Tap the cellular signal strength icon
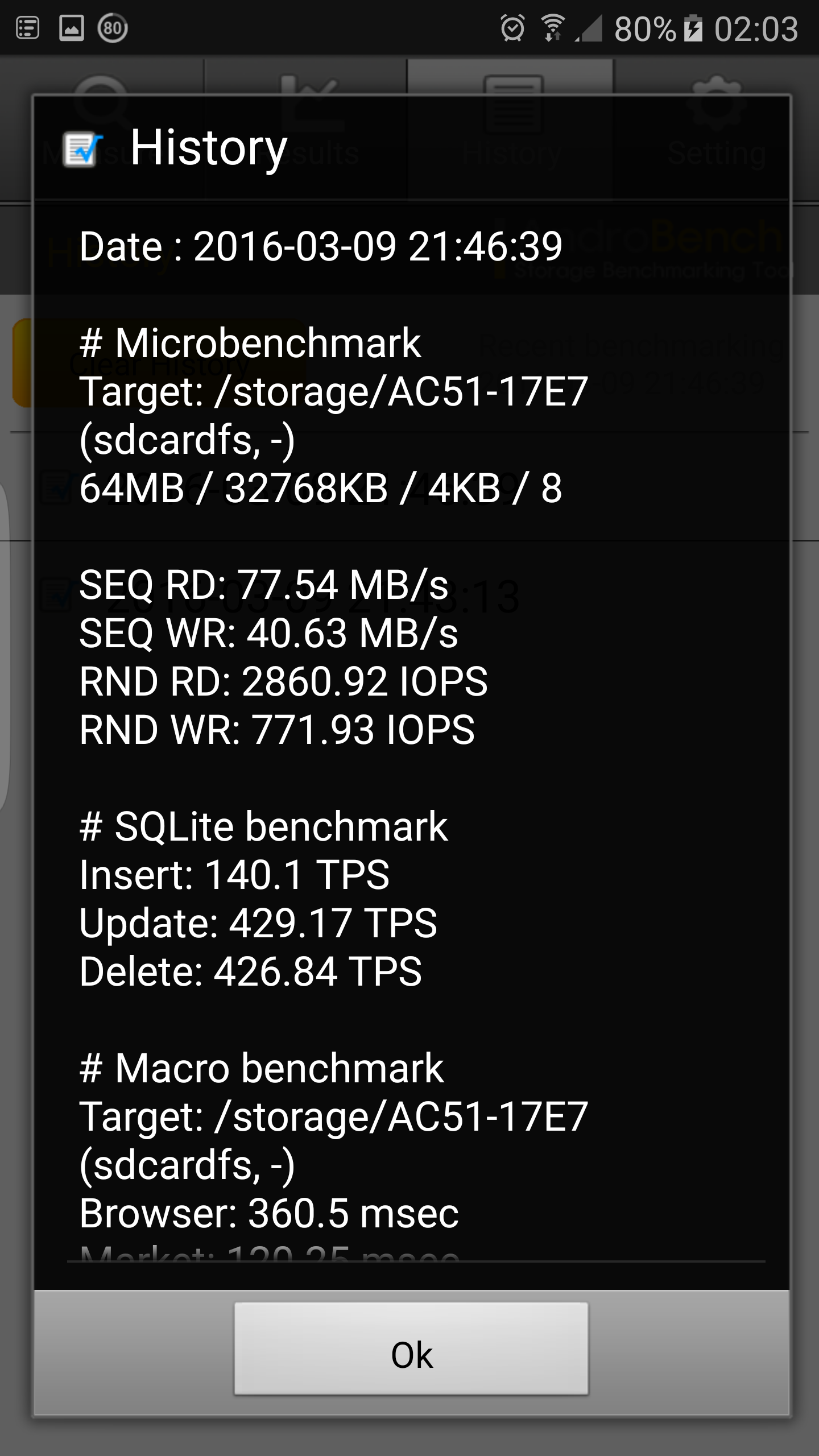 (x=589, y=28)
